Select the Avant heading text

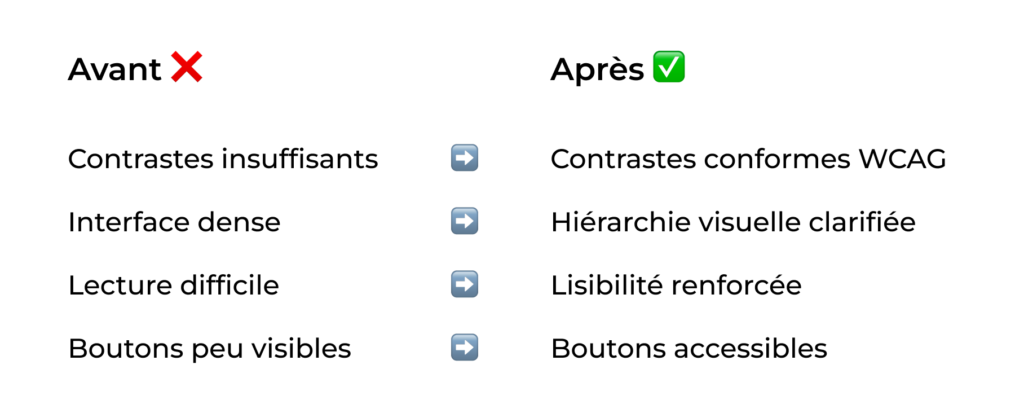pos(114,70)
